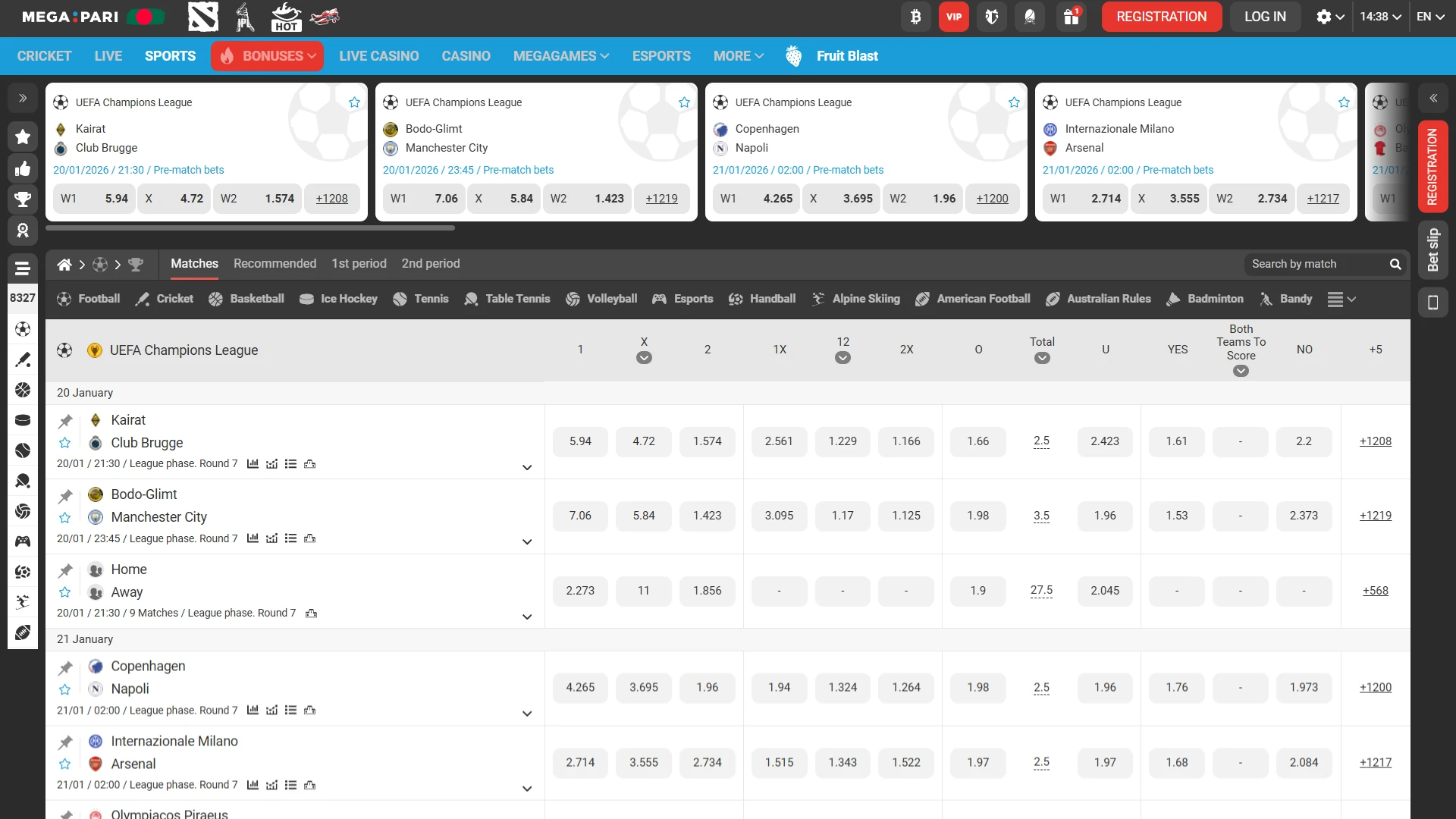The width and height of the screenshot is (1456, 819).
Task: Select the Esports gamepad icon in sidebar
Action: (x=23, y=541)
